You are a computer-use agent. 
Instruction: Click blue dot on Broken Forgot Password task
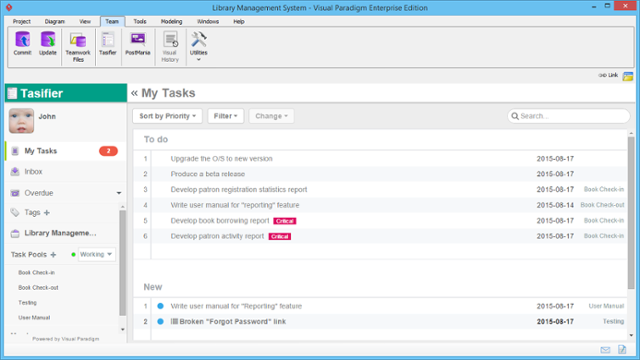point(160,322)
